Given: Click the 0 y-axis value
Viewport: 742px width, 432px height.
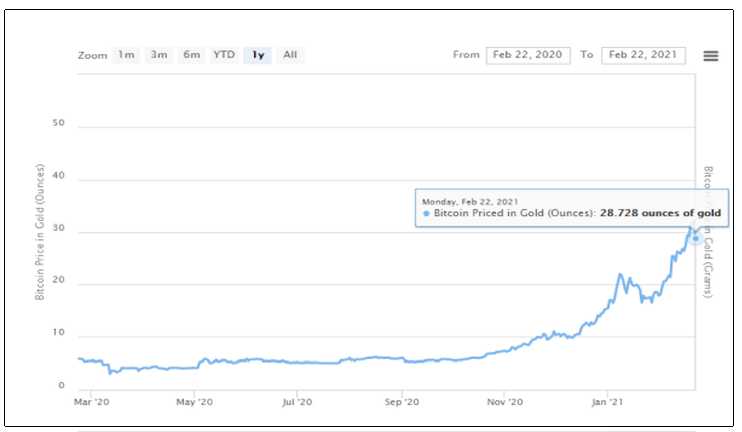Looking at the screenshot, I should (x=61, y=386).
